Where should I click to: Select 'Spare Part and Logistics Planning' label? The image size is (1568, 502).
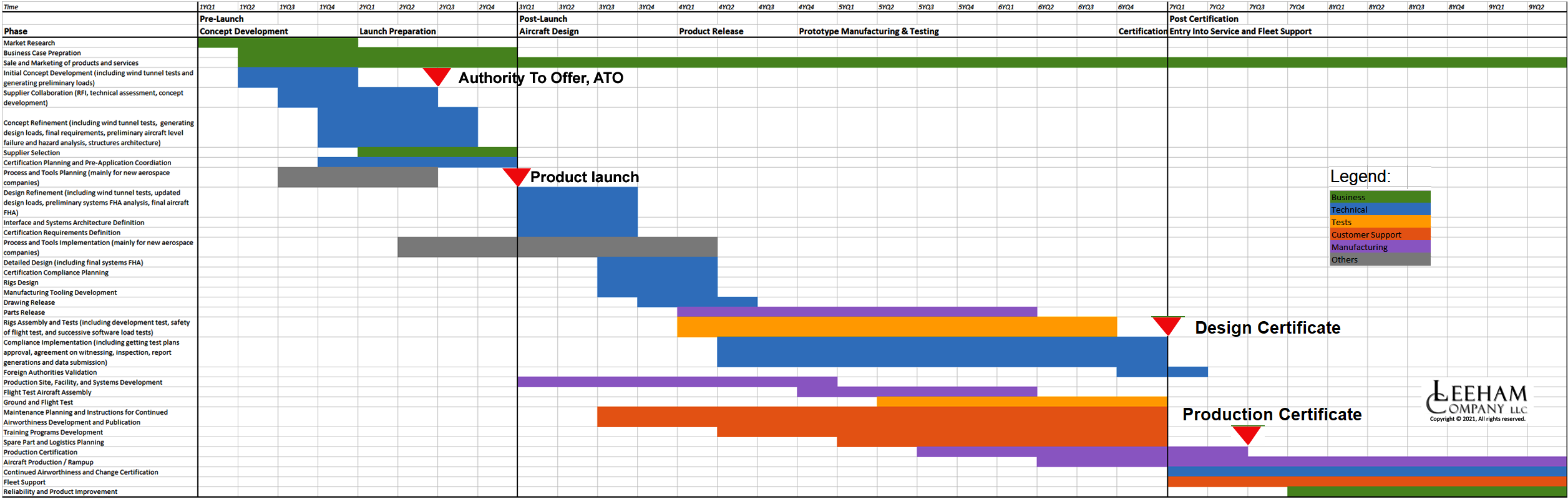(x=54, y=442)
